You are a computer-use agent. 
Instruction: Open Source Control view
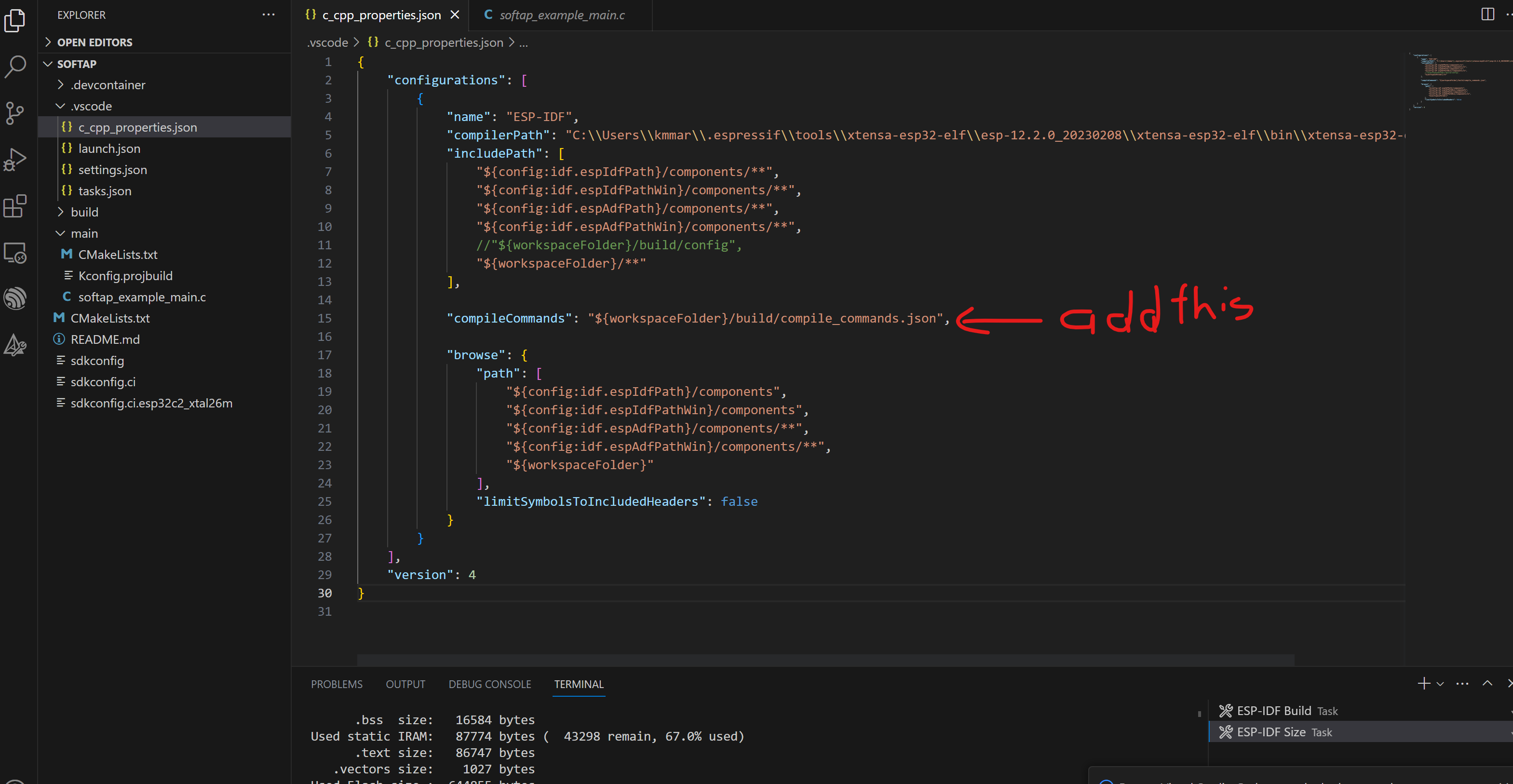pos(14,113)
